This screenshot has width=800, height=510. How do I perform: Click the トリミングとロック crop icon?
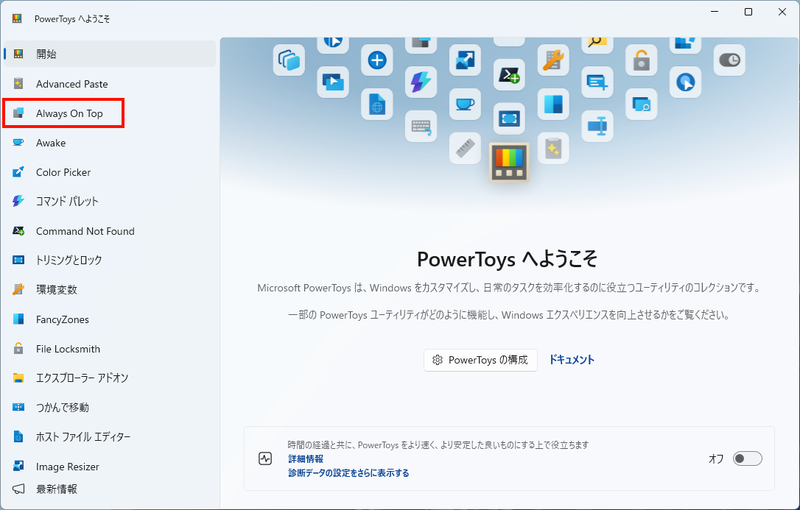[18, 260]
